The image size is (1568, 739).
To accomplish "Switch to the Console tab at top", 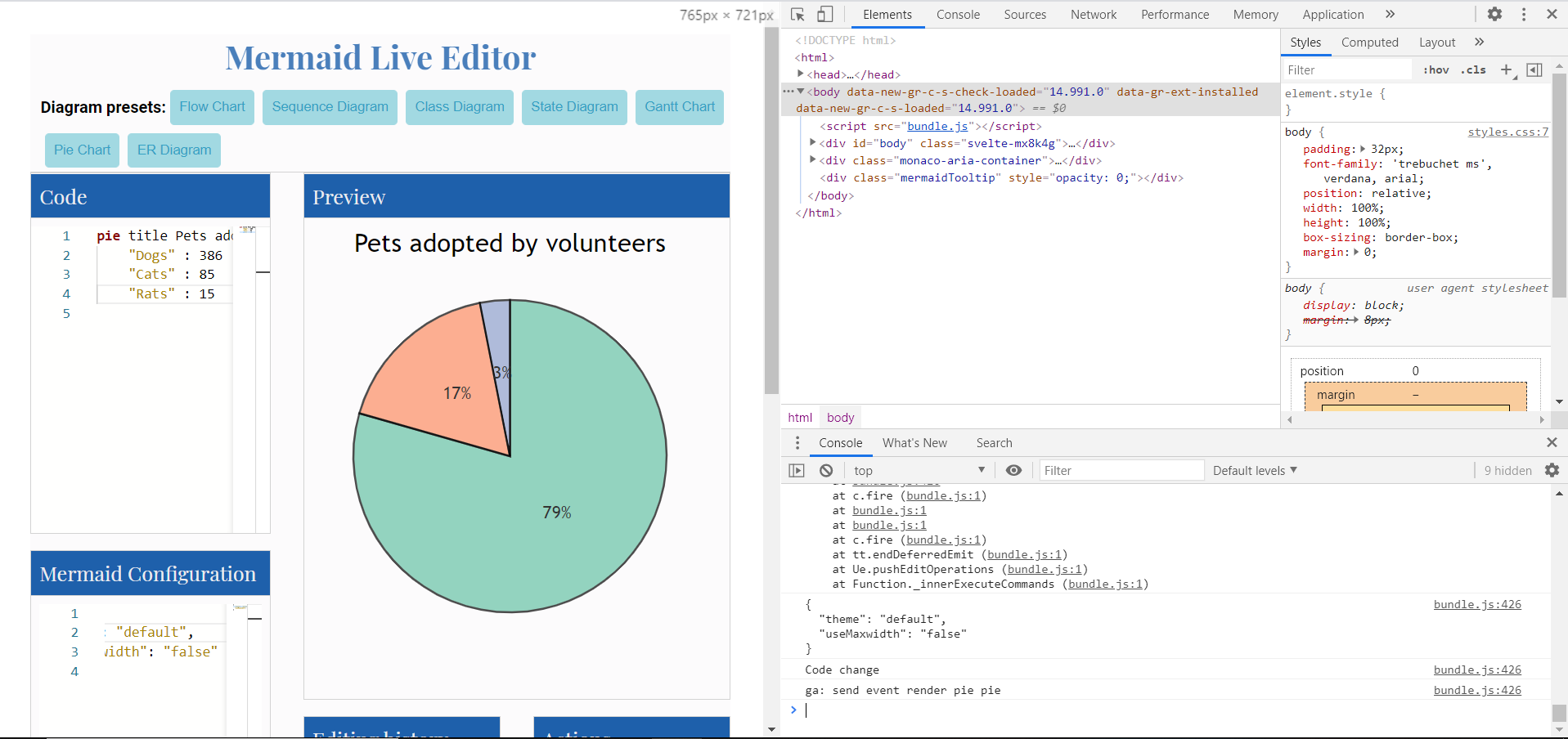I will 958,14.
